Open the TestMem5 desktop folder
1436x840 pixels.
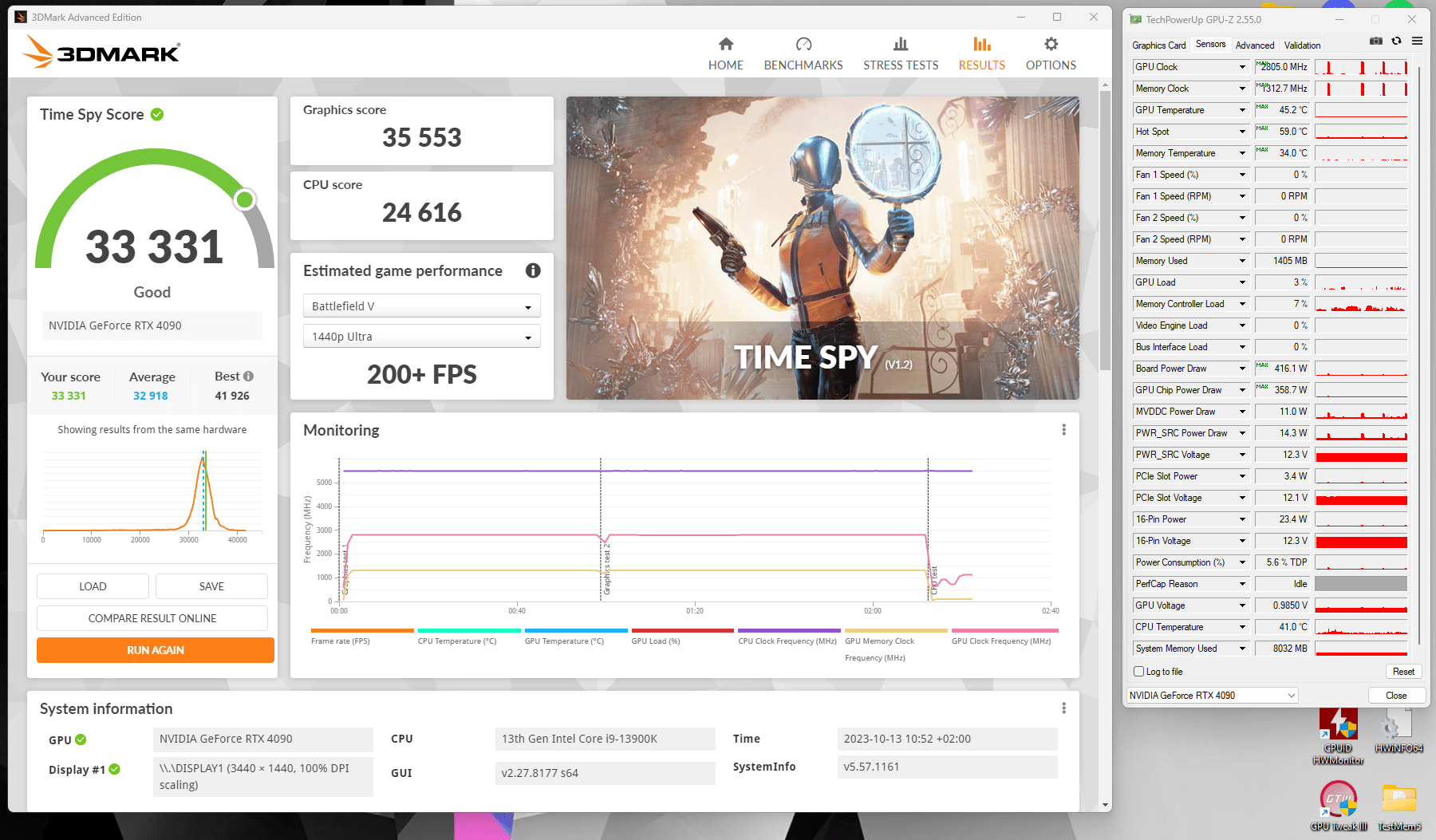[x=1399, y=806]
